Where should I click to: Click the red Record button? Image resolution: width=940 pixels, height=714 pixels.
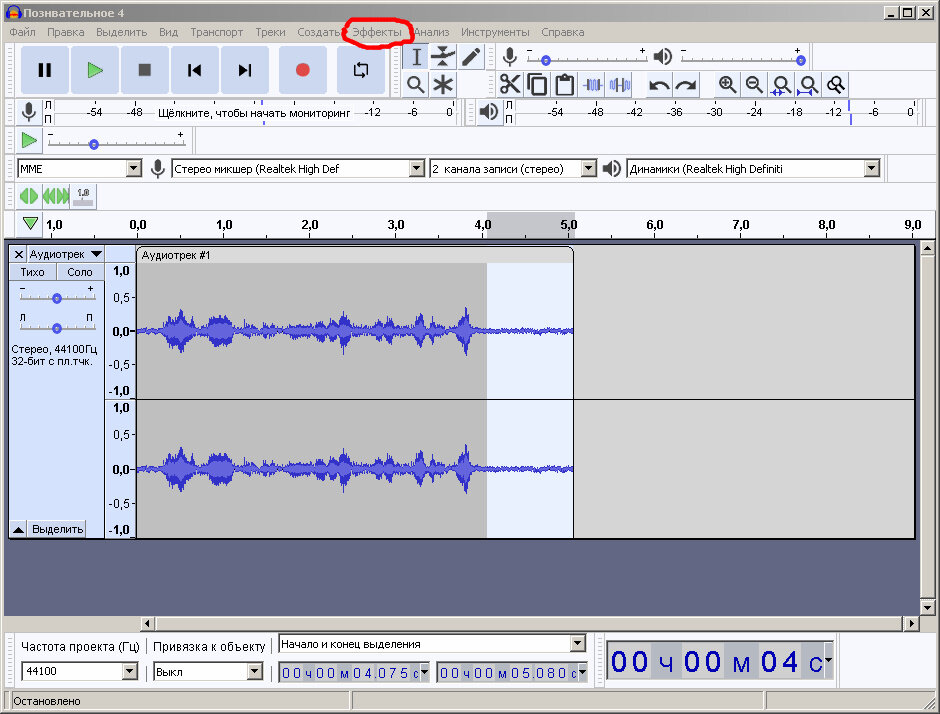(303, 70)
